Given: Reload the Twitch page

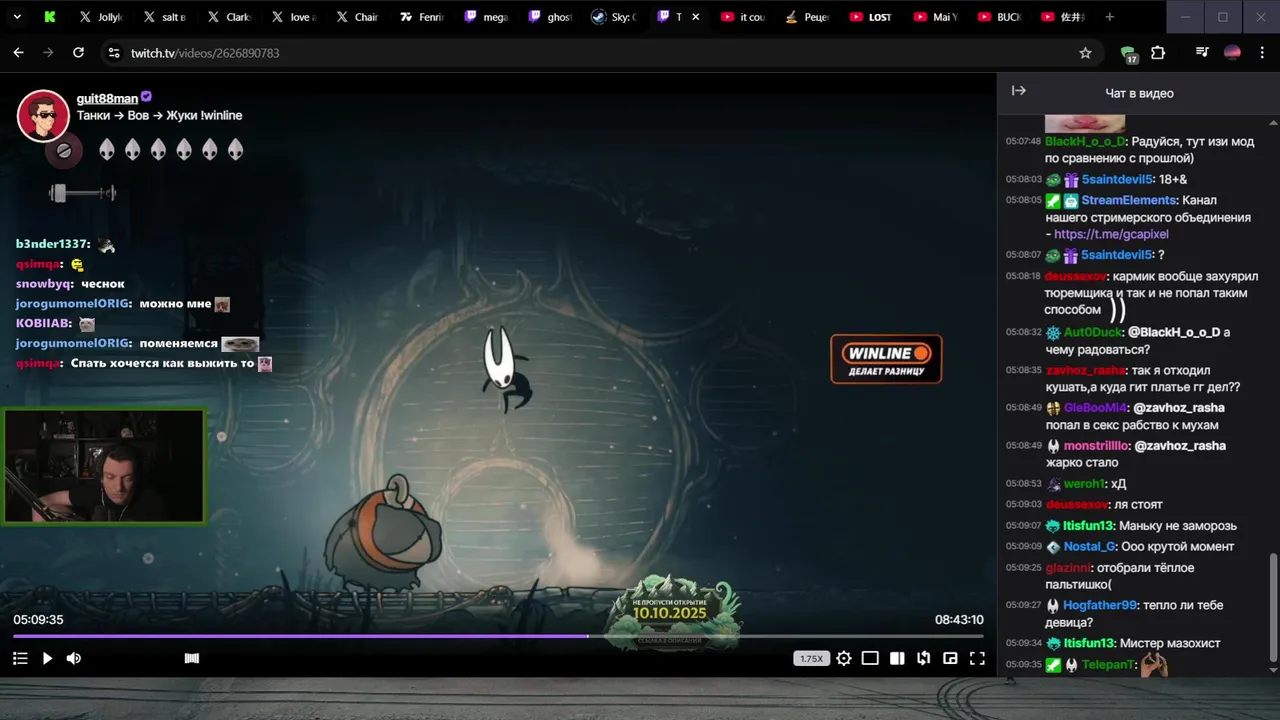Looking at the screenshot, I should [x=78, y=53].
